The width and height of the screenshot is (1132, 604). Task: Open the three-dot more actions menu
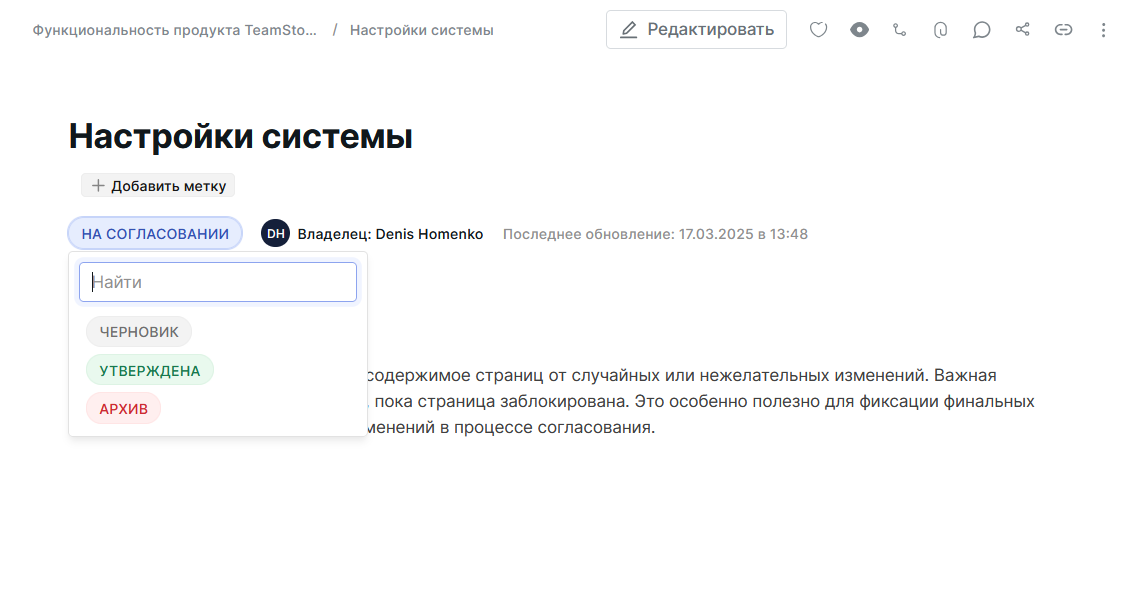click(1103, 30)
